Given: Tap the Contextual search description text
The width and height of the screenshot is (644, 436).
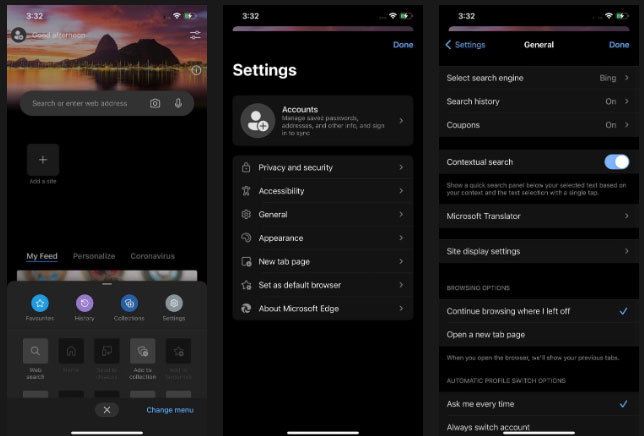Looking at the screenshot, I should [536, 189].
